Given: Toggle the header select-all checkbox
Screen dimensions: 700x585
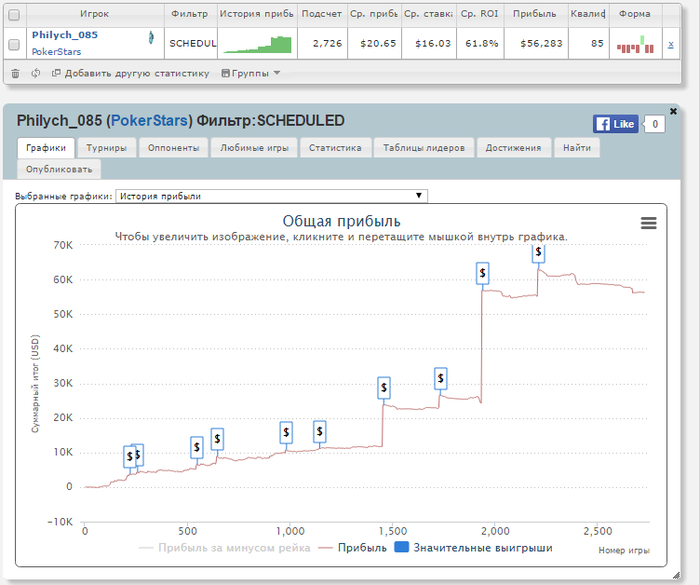Looking at the screenshot, I should [14, 15].
